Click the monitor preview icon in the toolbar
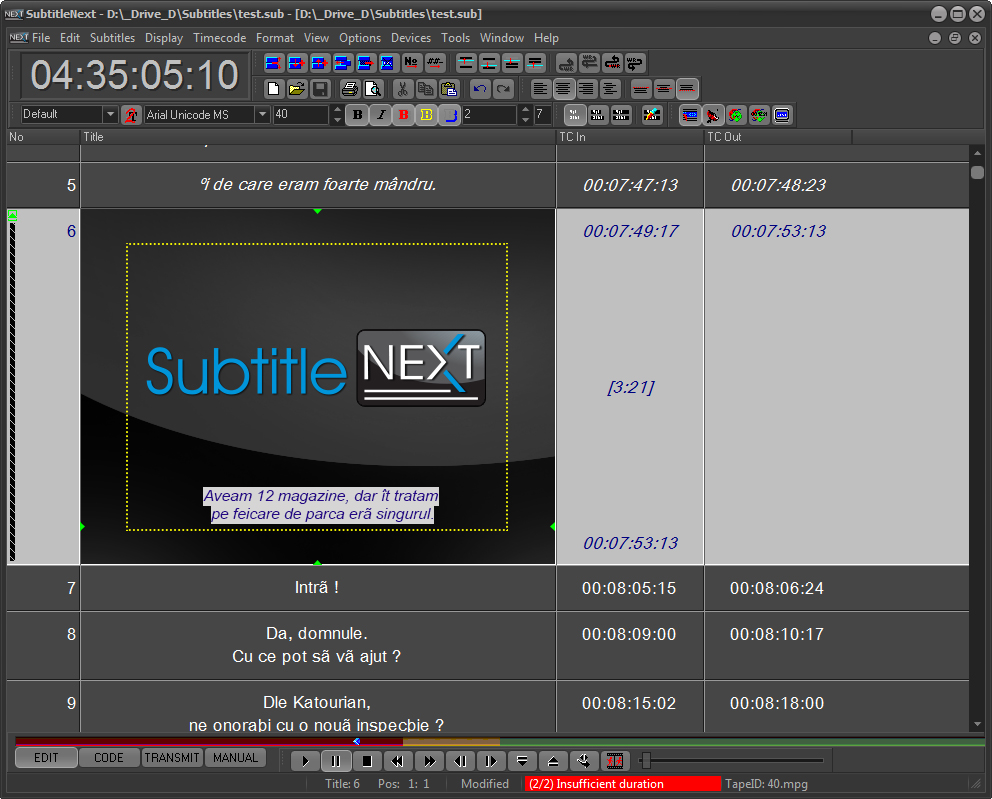The height and width of the screenshot is (799, 992). tap(782, 115)
